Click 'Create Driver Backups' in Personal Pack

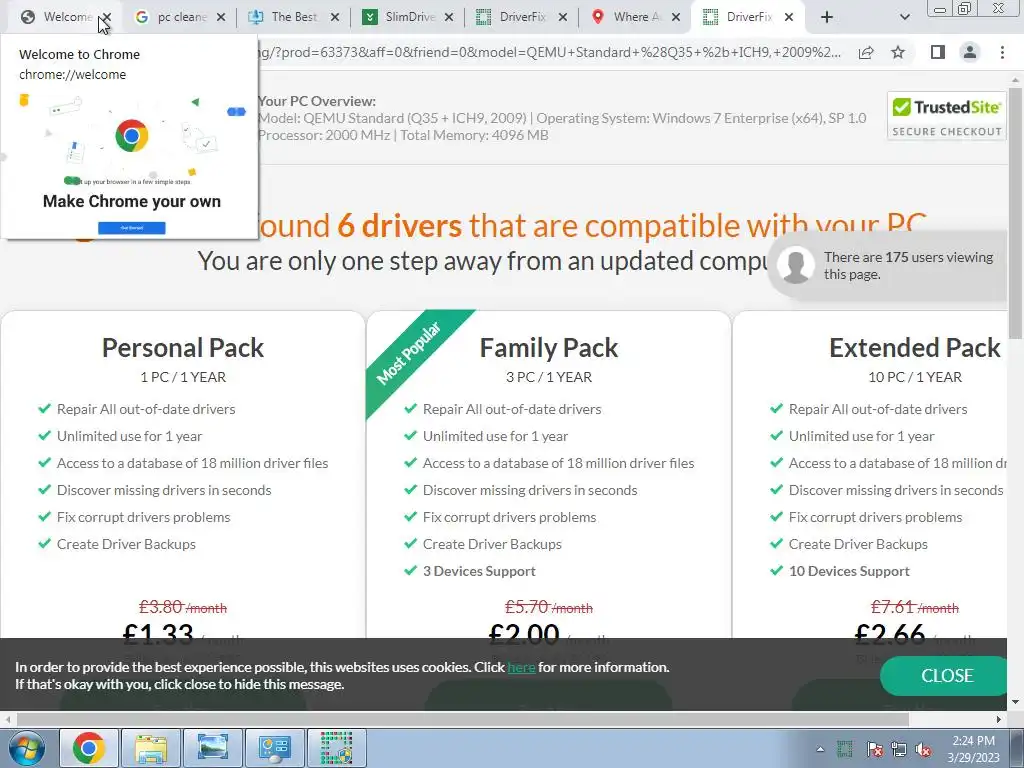(x=126, y=544)
